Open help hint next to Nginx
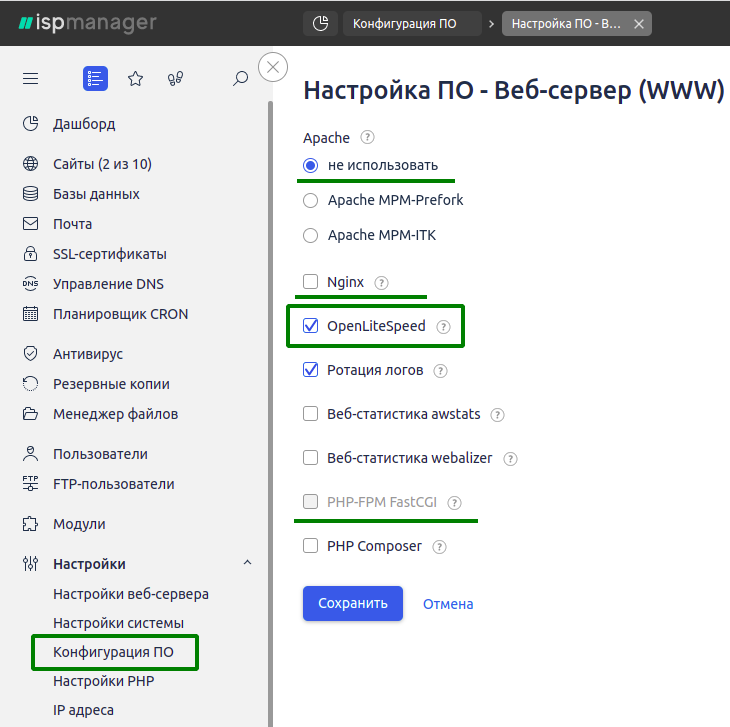730x727 pixels. click(381, 283)
